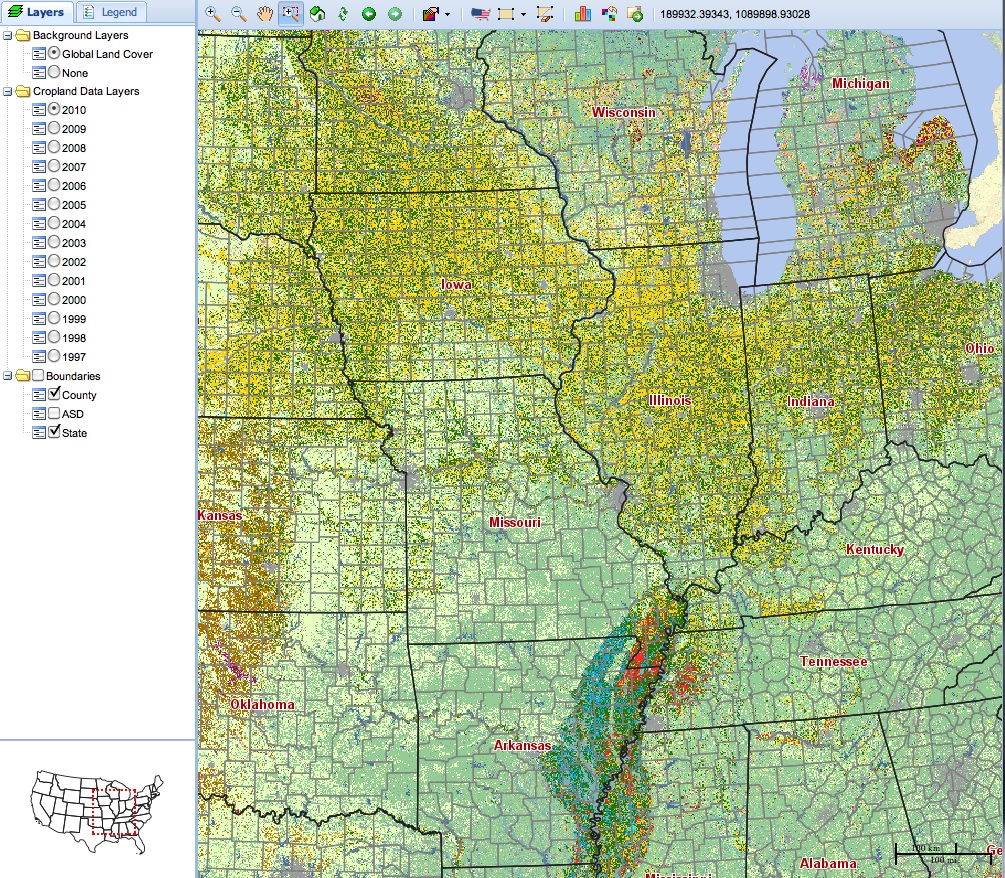Click the layer icon beside 2007
The width and height of the screenshot is (1005, 878).
tap(38, 167)
